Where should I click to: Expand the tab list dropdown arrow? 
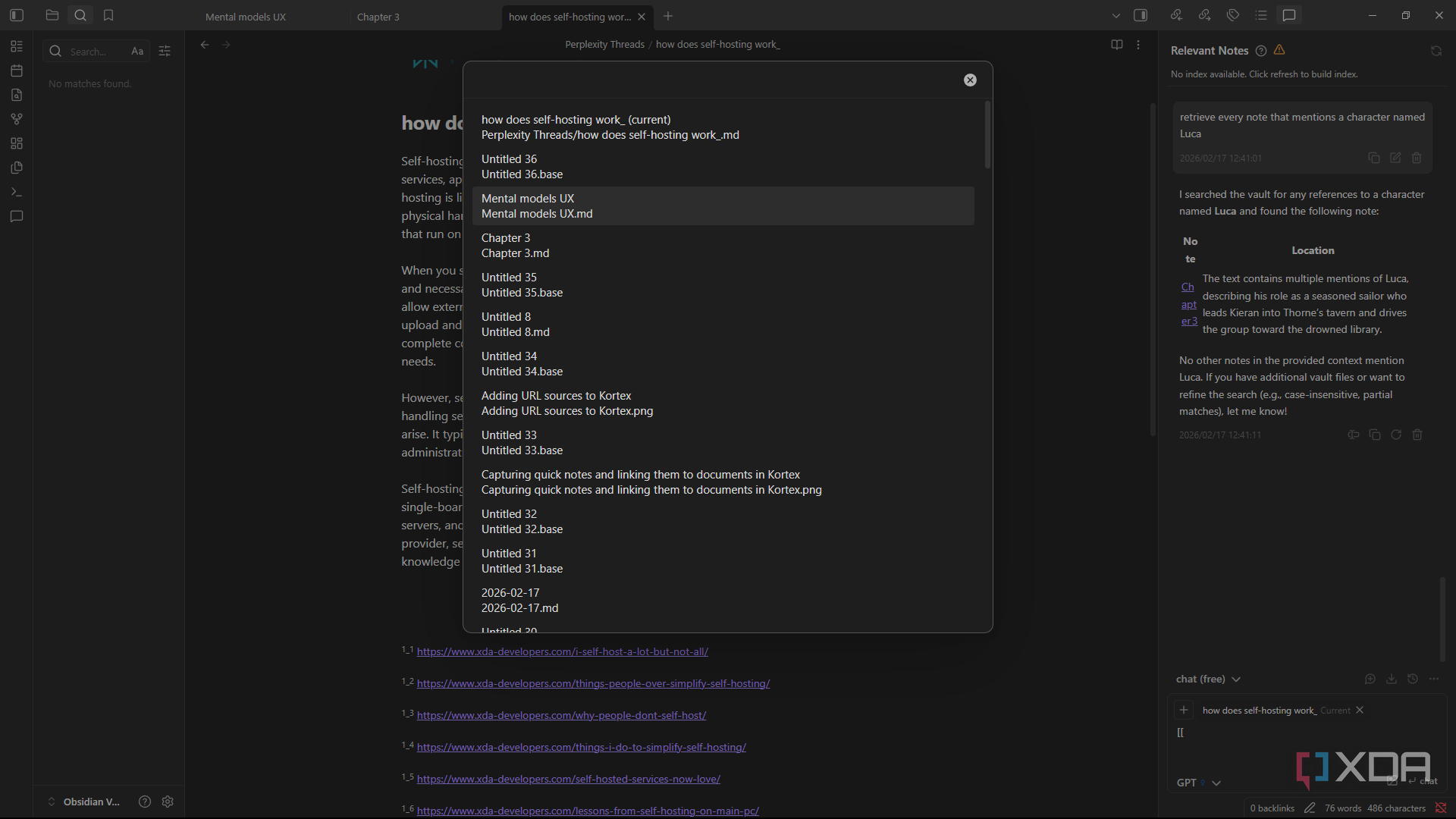tap(1116, 16)
